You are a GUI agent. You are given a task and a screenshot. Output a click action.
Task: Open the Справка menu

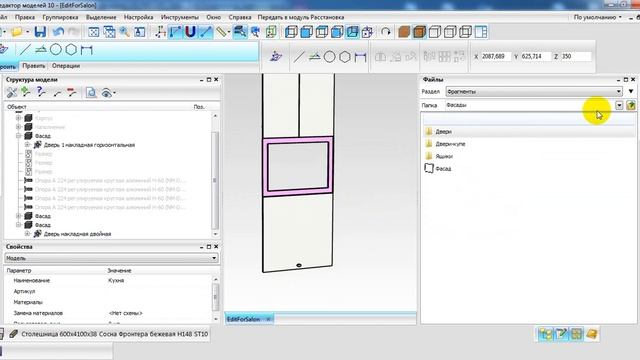point(240,17)
